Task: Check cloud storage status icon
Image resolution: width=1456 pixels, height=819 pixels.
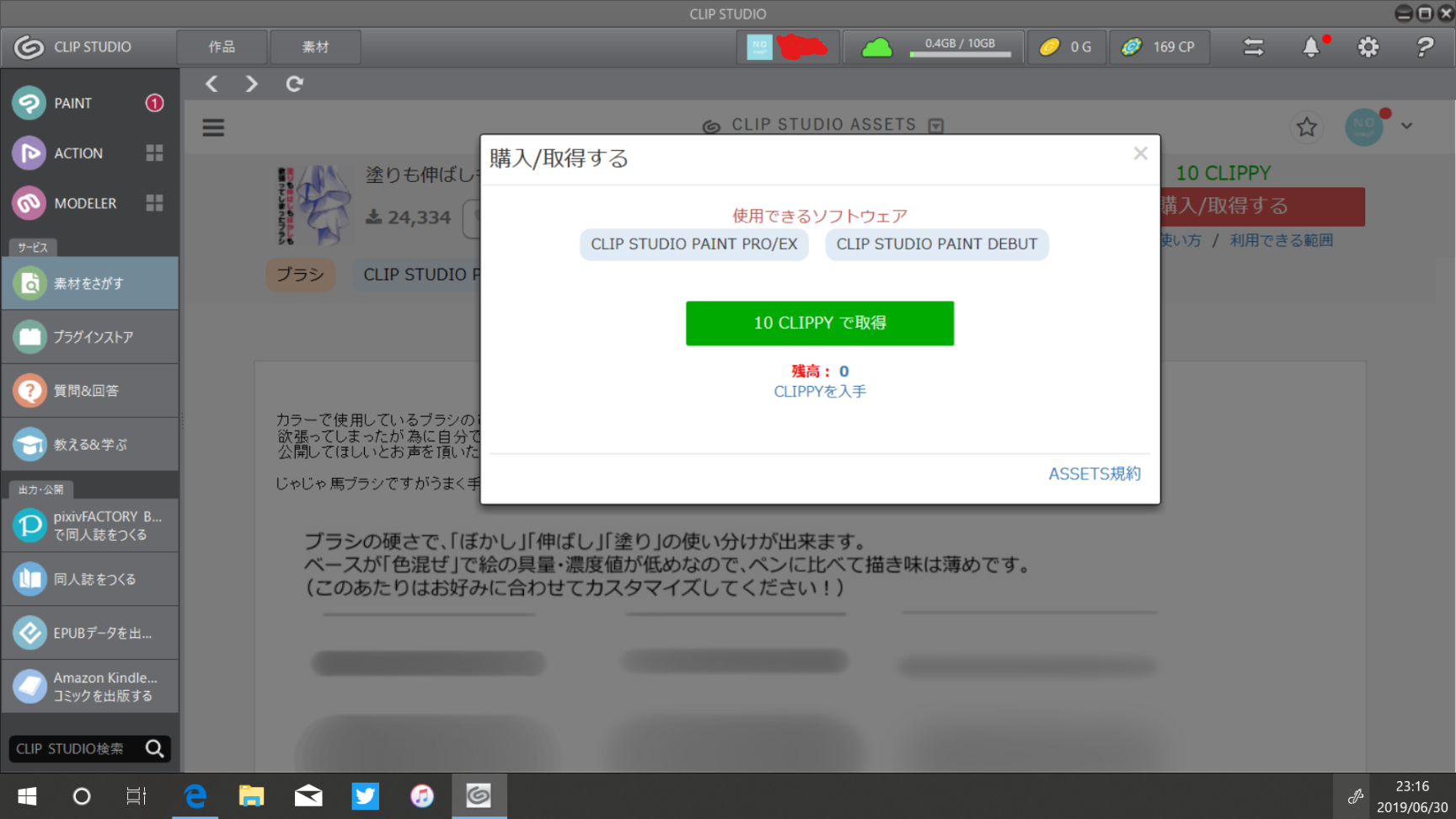Action: click(877, 47)
